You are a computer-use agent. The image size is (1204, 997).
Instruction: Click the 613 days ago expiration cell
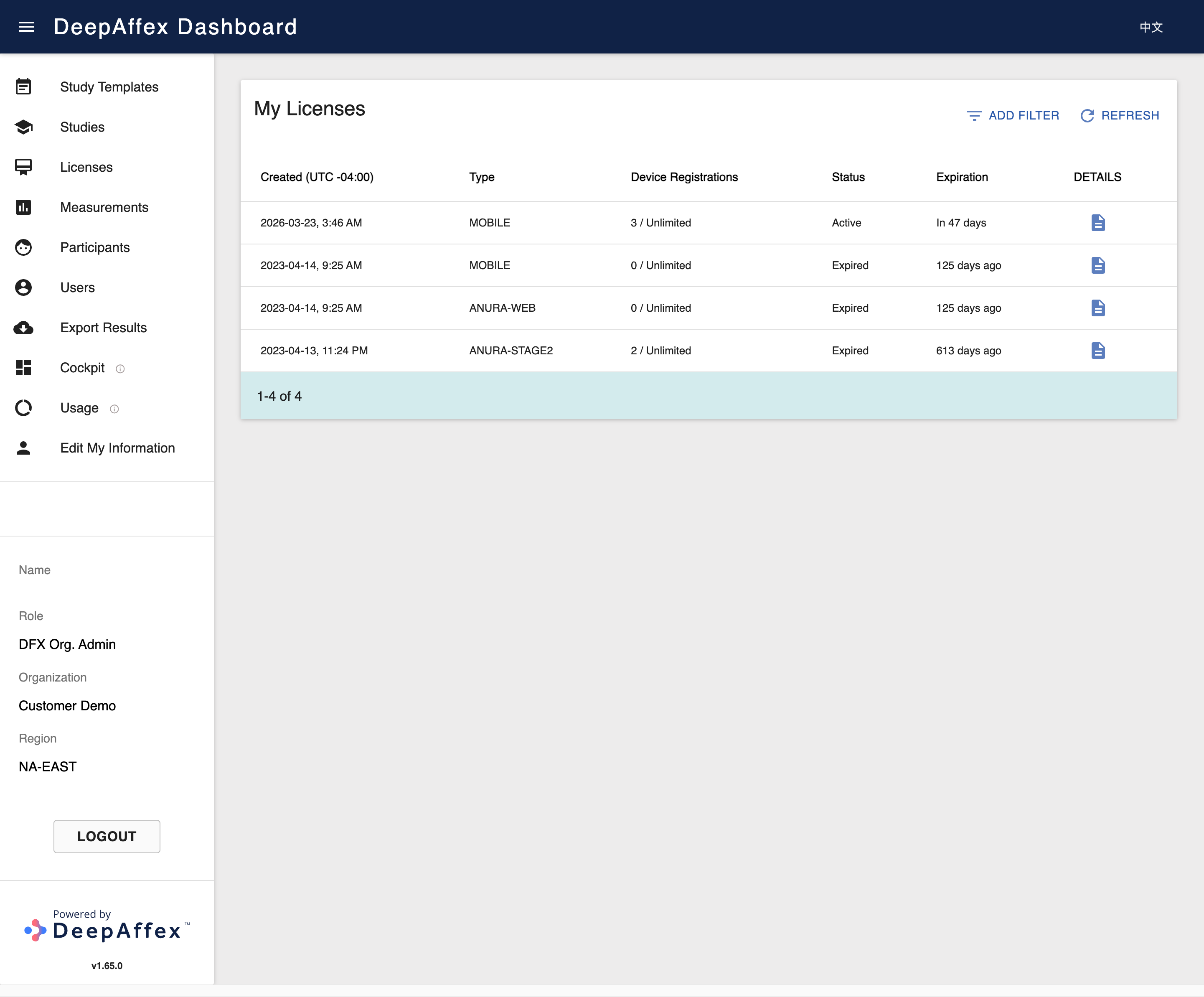pyautogui.click(x=968, y=350)
